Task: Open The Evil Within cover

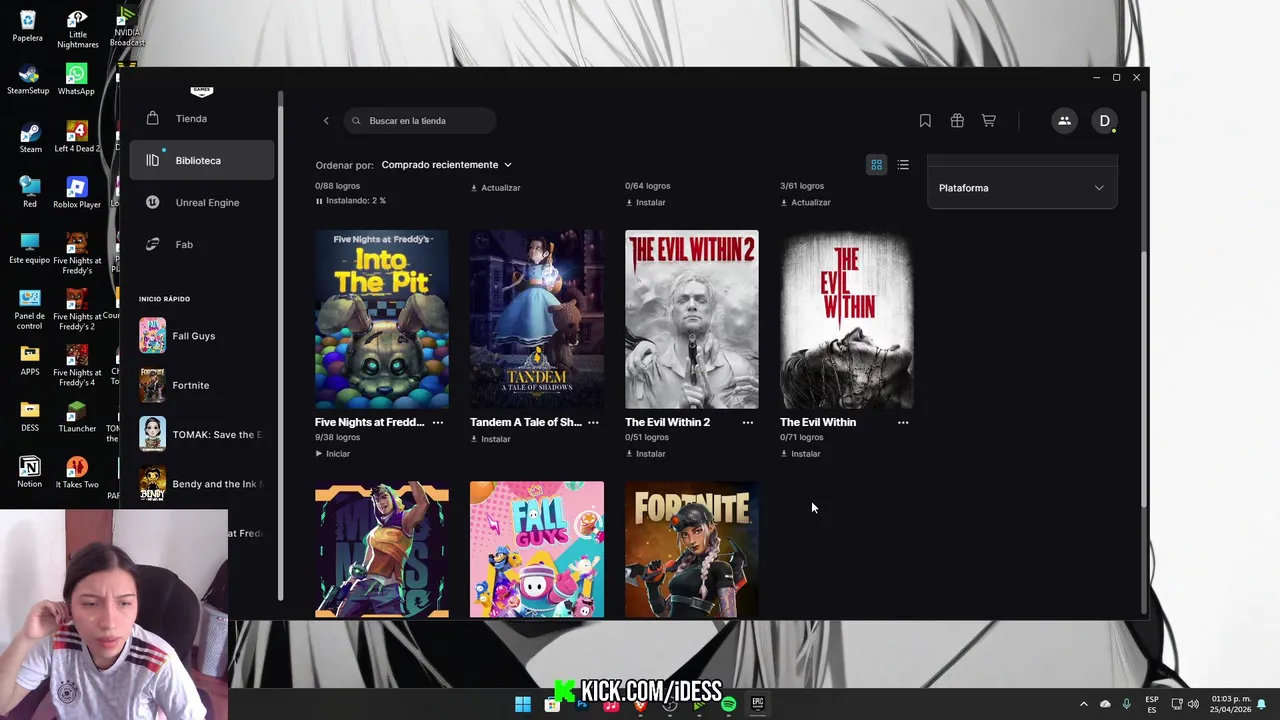Action: coord(847,319)
